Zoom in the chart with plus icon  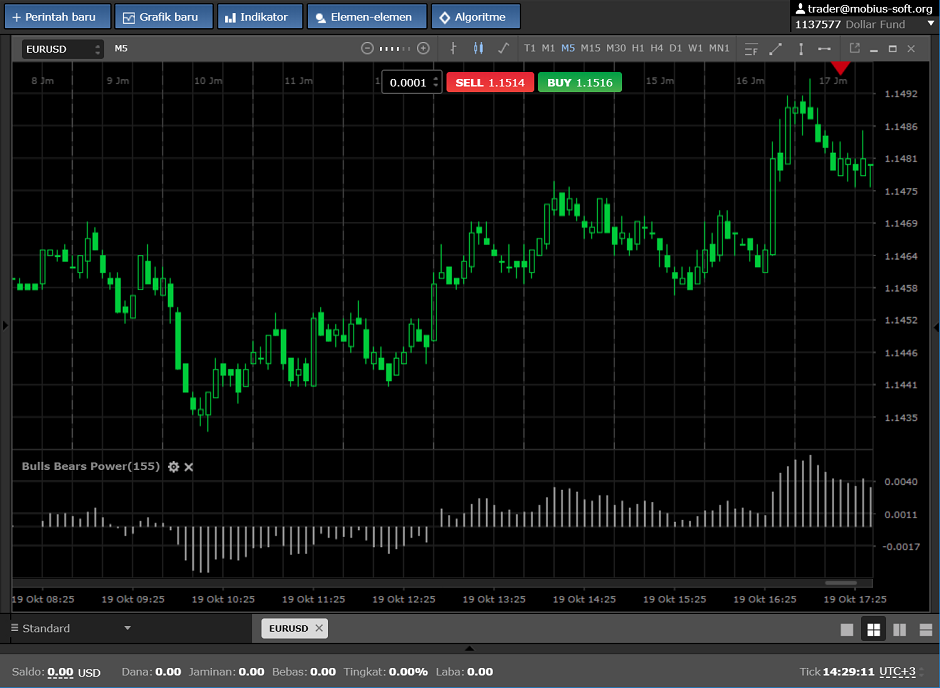(423, 48)
